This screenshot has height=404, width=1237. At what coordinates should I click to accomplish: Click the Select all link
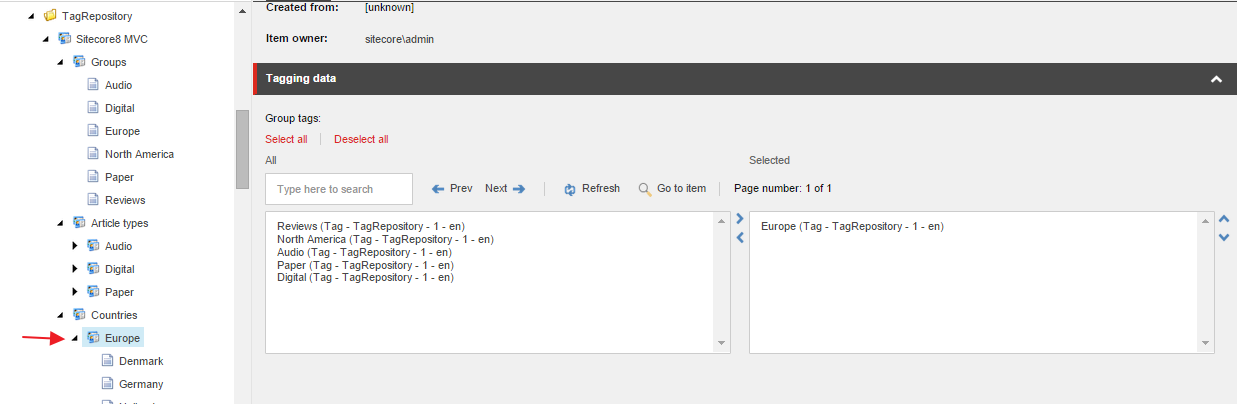tap(286, 139)
